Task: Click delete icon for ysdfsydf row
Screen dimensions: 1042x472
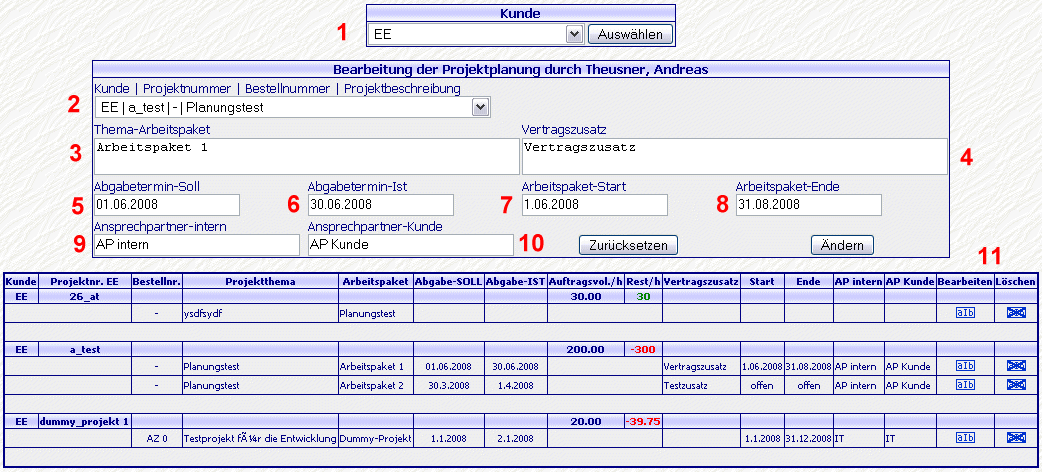Action: [x=1016, y=312]
